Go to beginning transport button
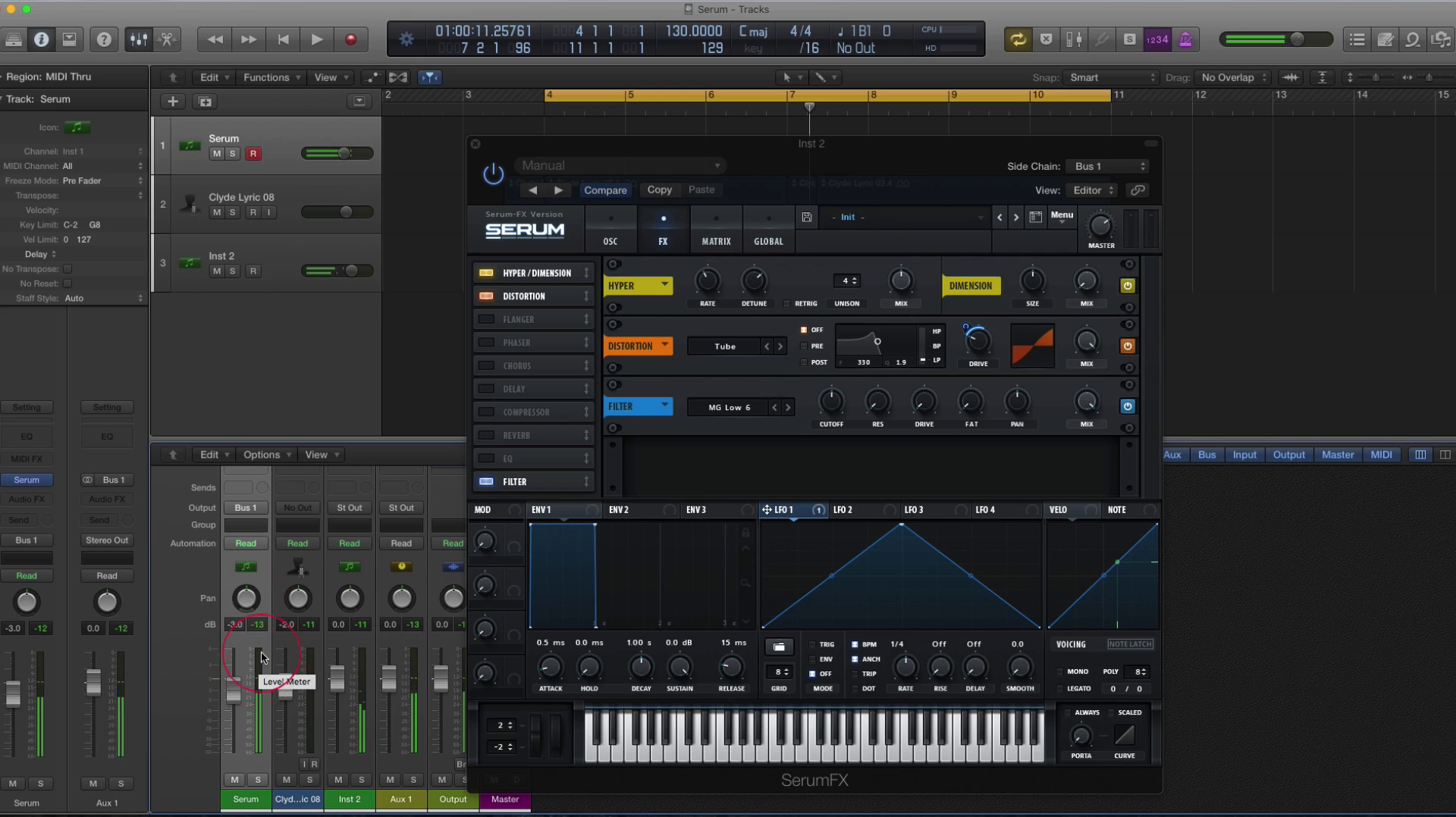The width and height of the screenshot is (1456, 817). 283,39
